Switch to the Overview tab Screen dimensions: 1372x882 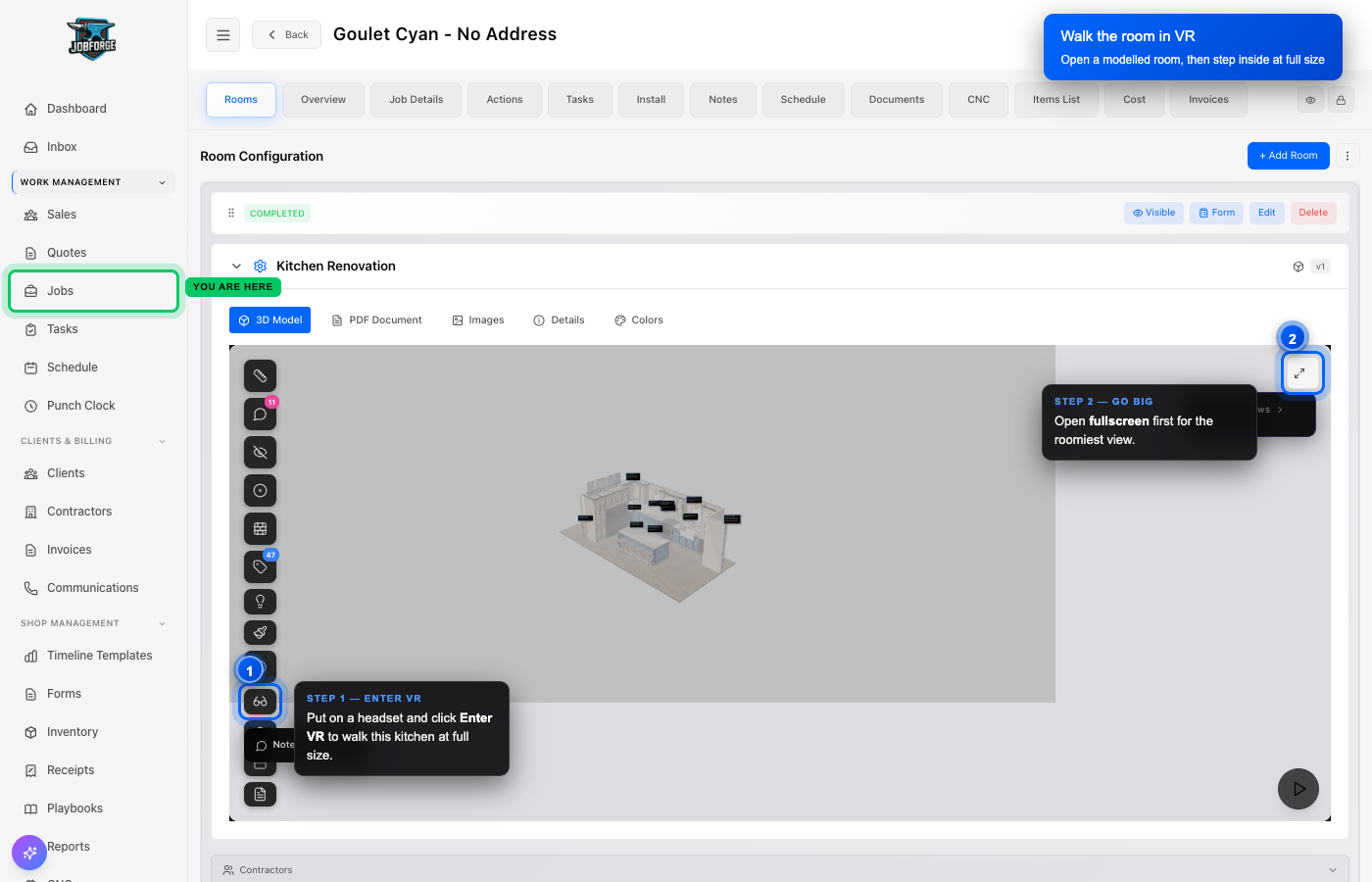(x=323, y=100)
